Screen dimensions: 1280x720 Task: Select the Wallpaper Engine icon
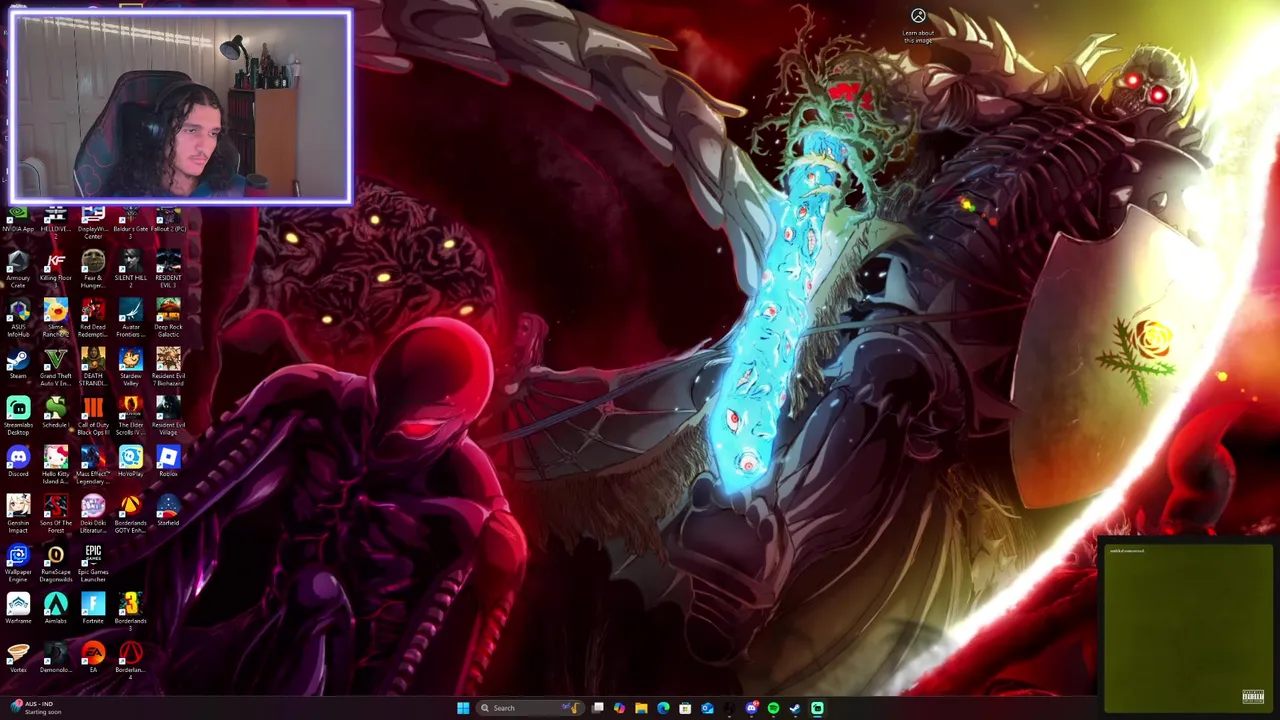click(x=18, y=563)
